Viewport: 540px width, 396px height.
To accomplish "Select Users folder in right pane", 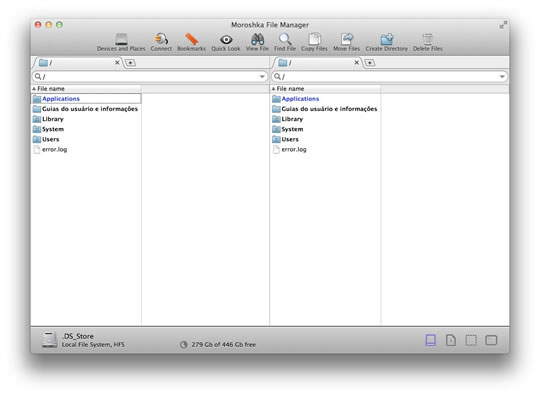I will tap(325, 139).
